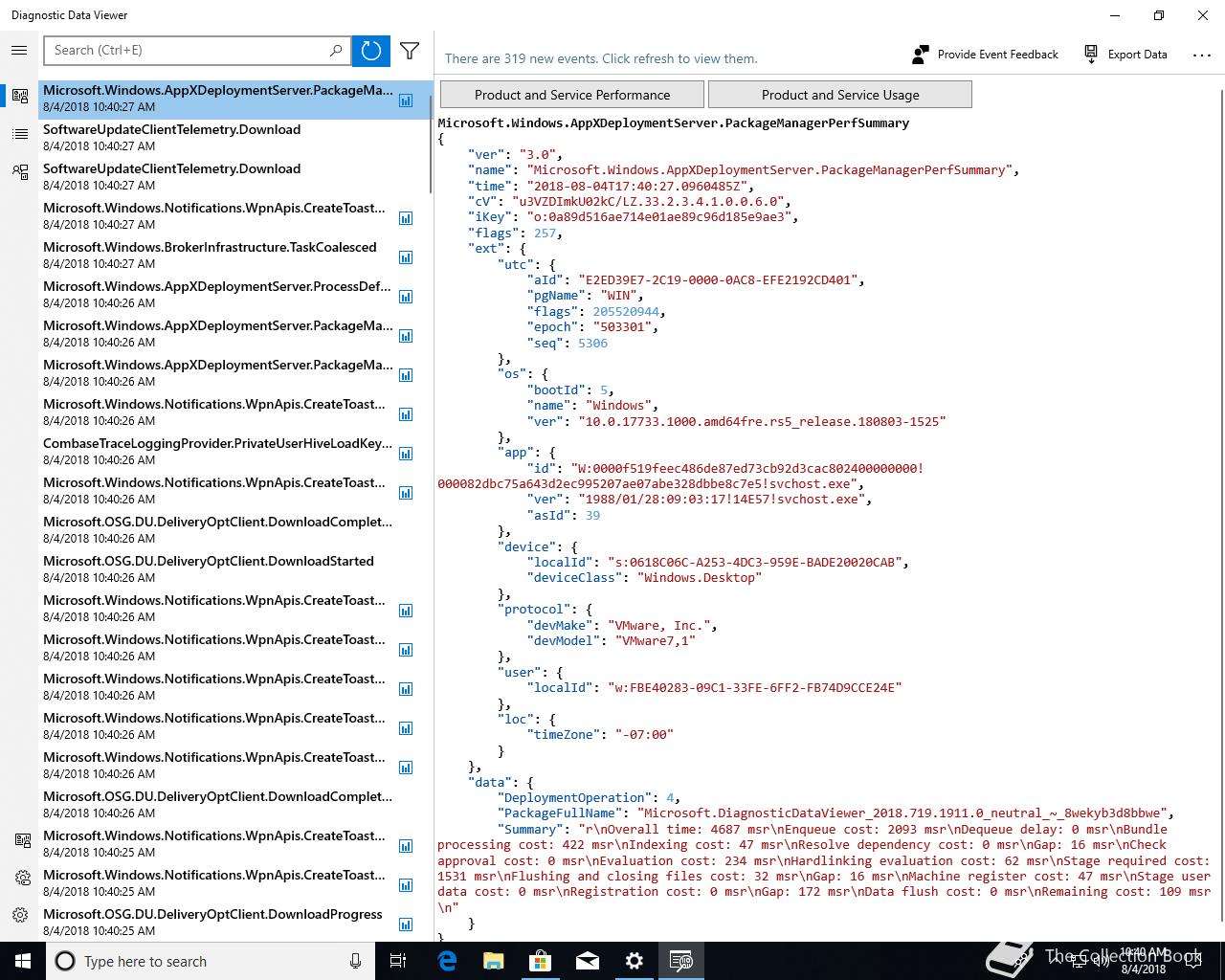Image resolution: width=1225 pixels, height=980 pixels.
Task: Click taskbar 'Type here to search' box
Action: click(x=211, y=961)
